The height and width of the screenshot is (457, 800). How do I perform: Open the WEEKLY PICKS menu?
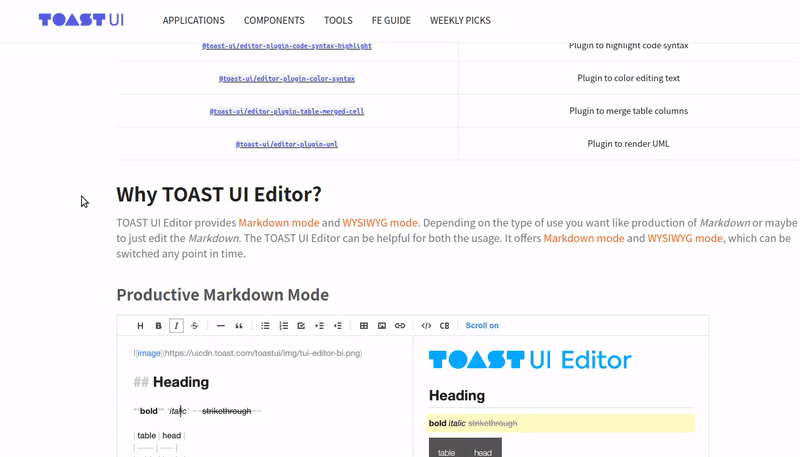point(460,20)
